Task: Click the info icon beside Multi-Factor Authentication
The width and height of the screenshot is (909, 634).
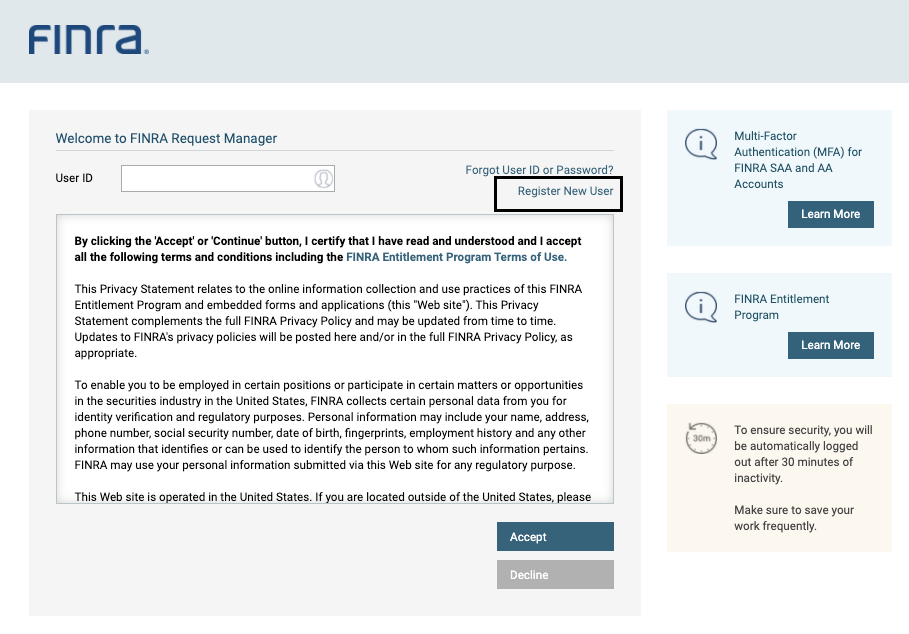Action: 700,144
